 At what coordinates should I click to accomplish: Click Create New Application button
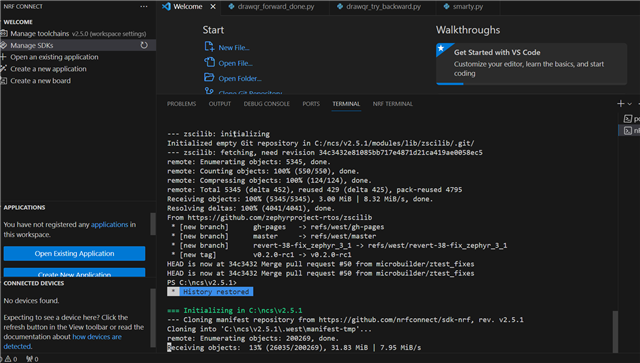coord(74,273)
